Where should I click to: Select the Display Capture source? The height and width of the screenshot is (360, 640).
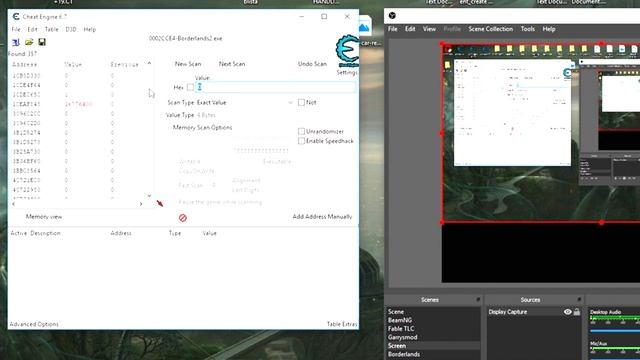[x=508, y=312]
